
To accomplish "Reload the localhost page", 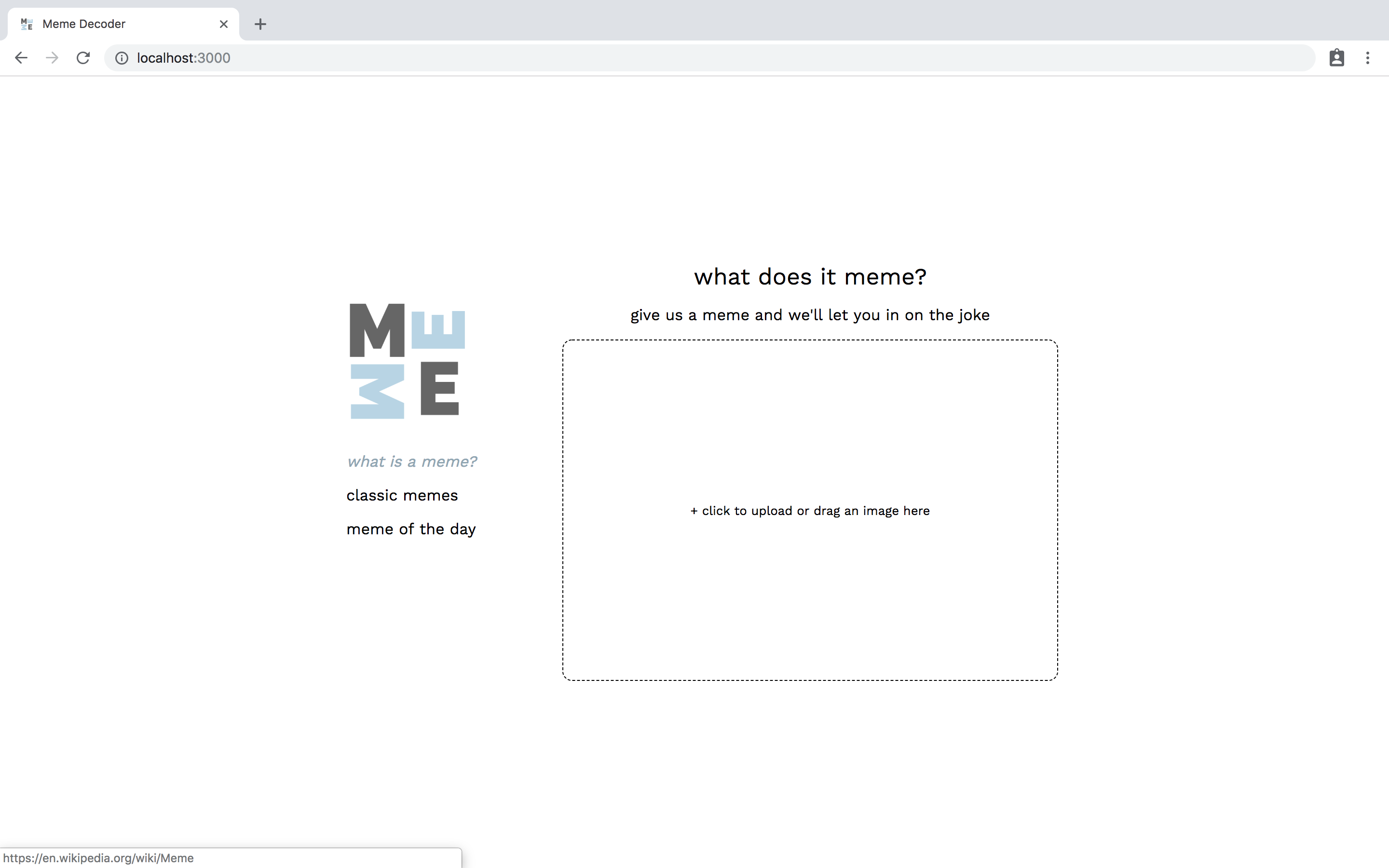I will tap(83, 58).
